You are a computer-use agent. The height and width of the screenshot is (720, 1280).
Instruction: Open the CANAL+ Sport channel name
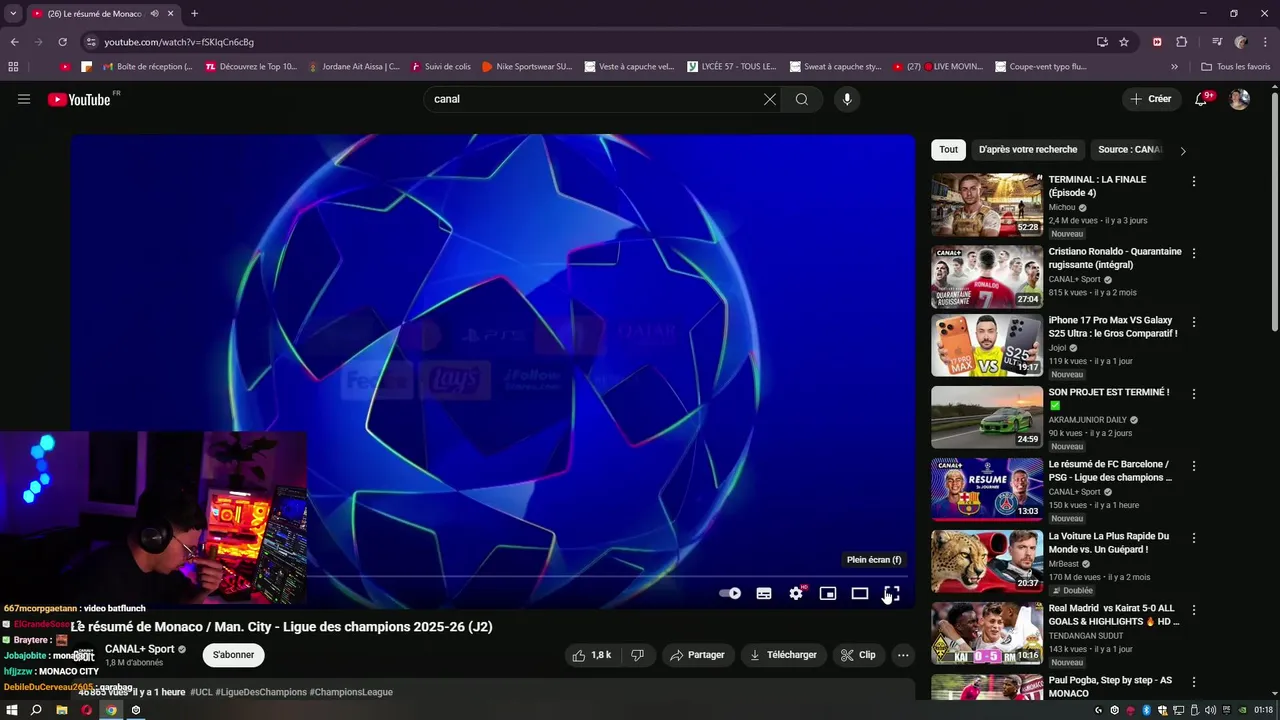(x=139, y=649)
